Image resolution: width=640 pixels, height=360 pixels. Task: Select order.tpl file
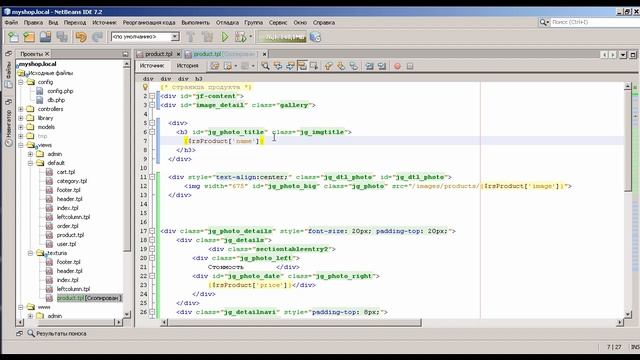tap(67, 226)
